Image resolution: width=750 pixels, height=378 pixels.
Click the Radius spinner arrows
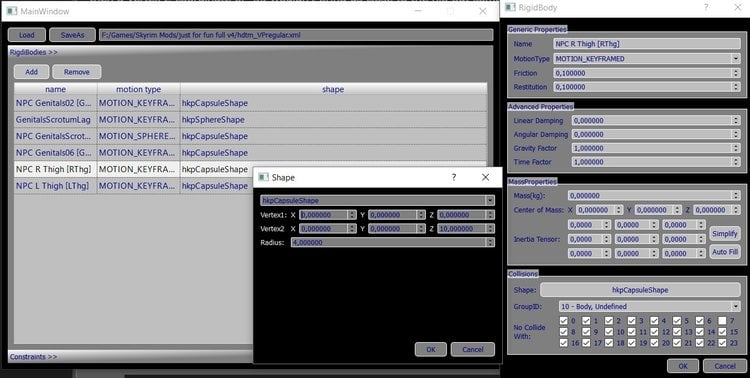click(x=491, y=243)
